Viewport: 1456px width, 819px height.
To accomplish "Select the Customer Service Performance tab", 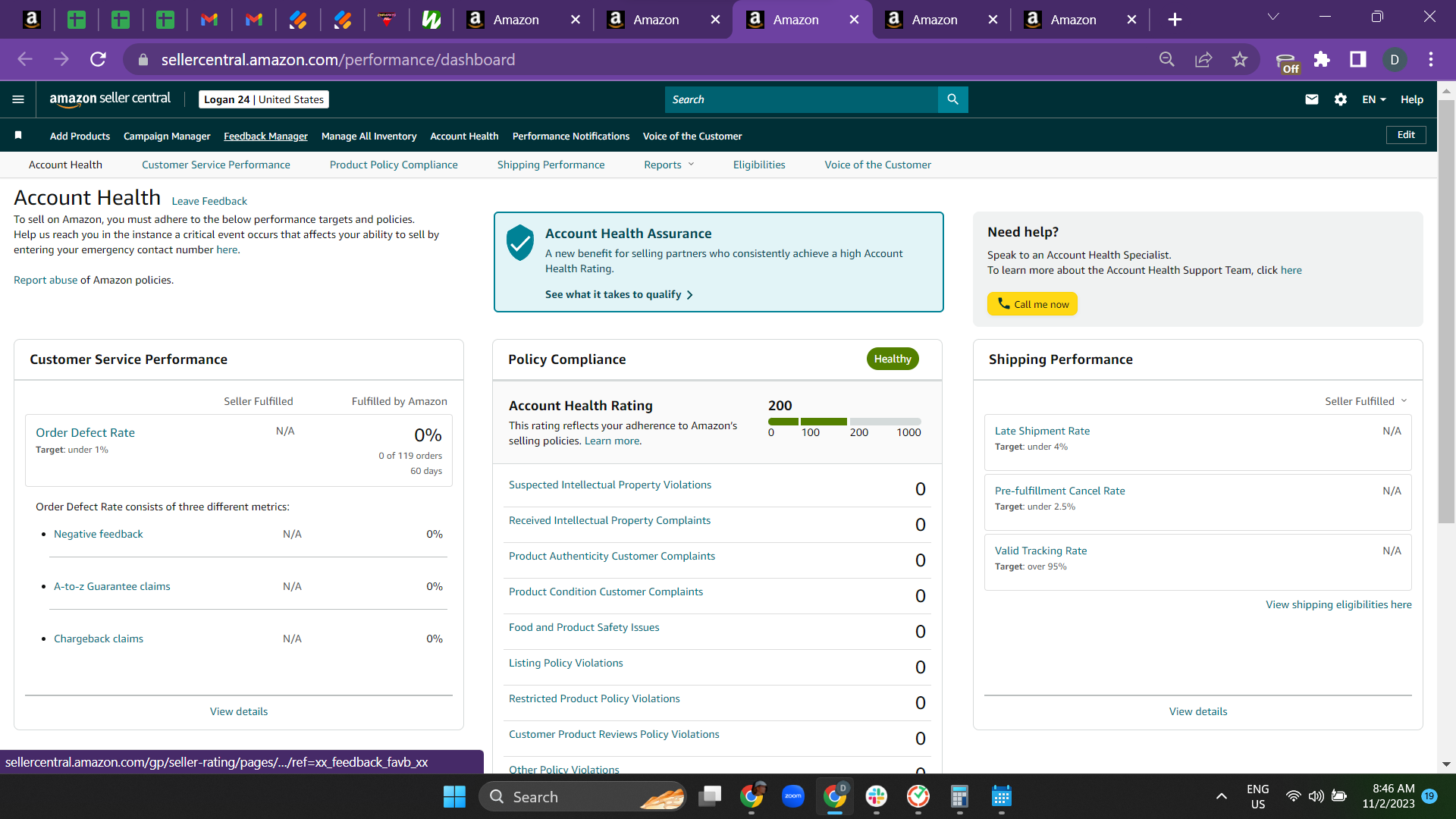I will coord(216,165).
